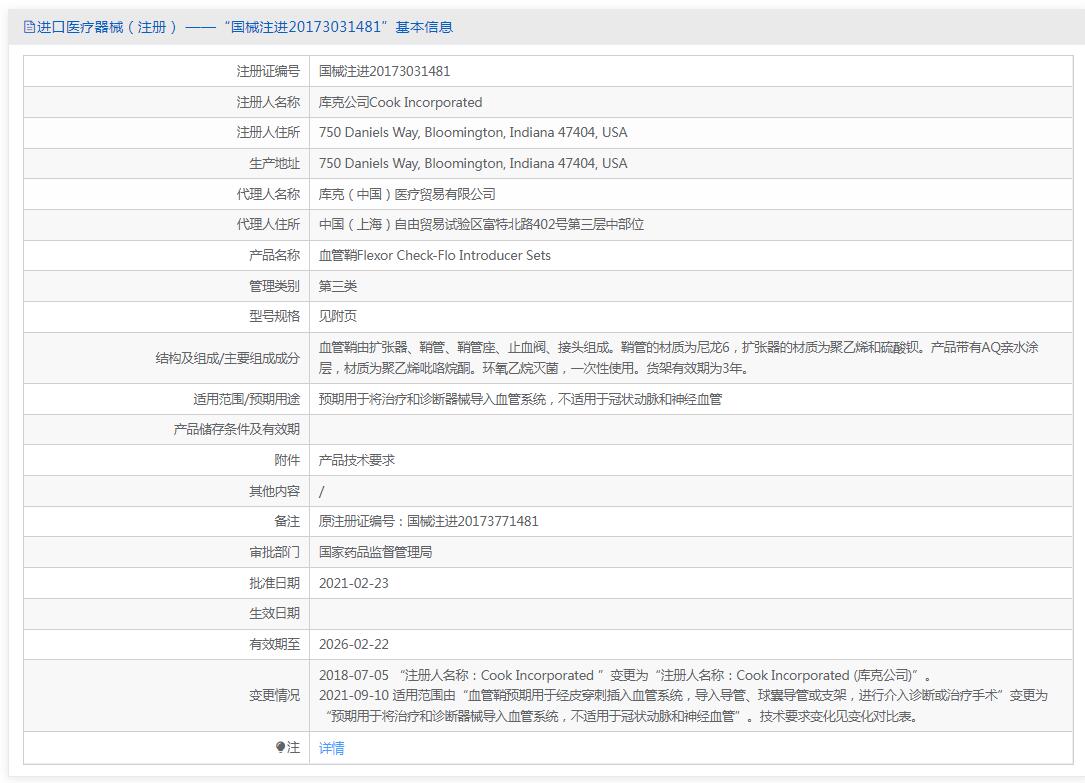Select 库克（中国）医疗贸易有限公司 text
Viewport: 1085px width, 783px height.
pos(407,194)
